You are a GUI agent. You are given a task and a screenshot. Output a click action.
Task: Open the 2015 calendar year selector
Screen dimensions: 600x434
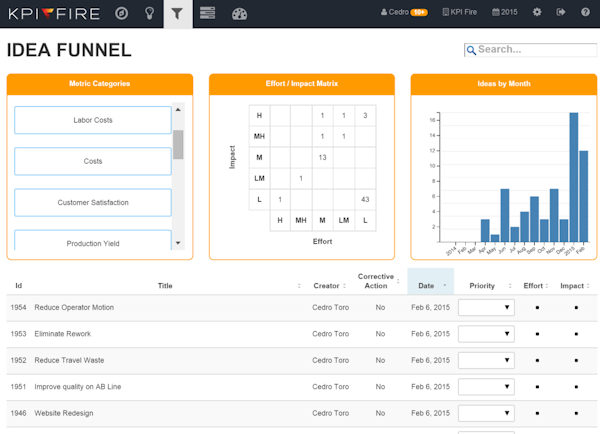[x=505, y=13]
